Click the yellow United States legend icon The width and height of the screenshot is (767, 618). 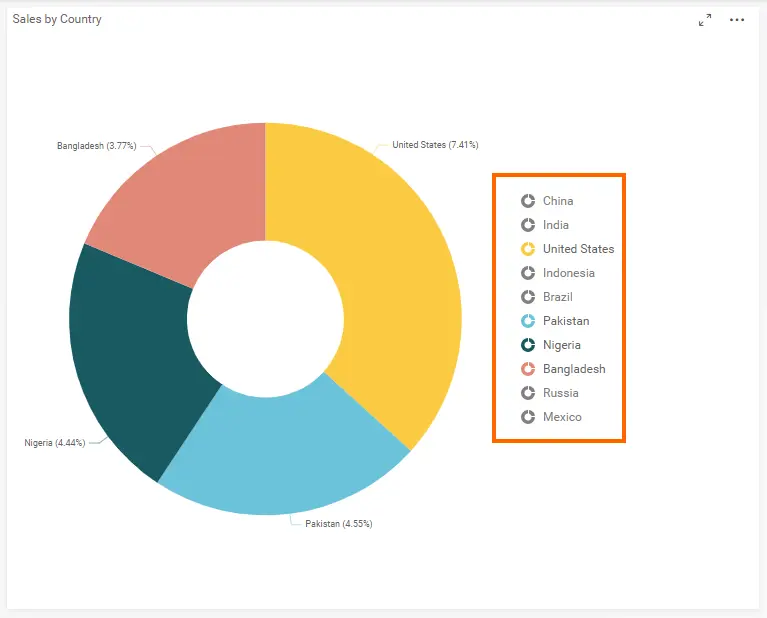tap(528, 249)
